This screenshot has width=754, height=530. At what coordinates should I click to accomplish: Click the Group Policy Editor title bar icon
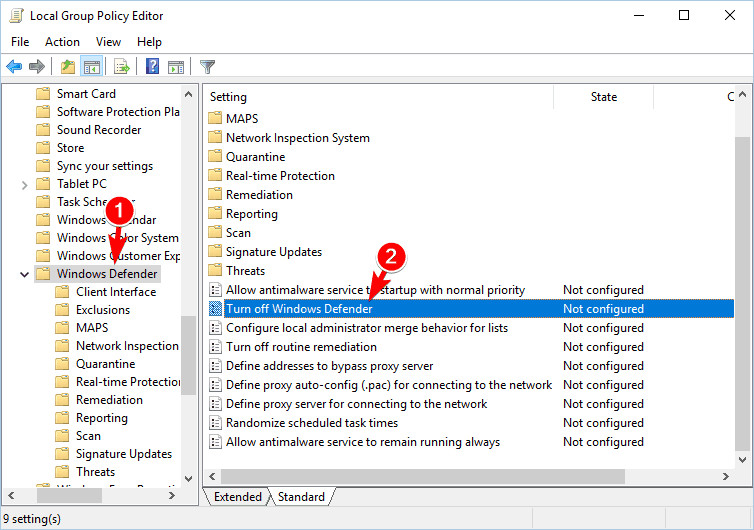[x=16, y=16]
